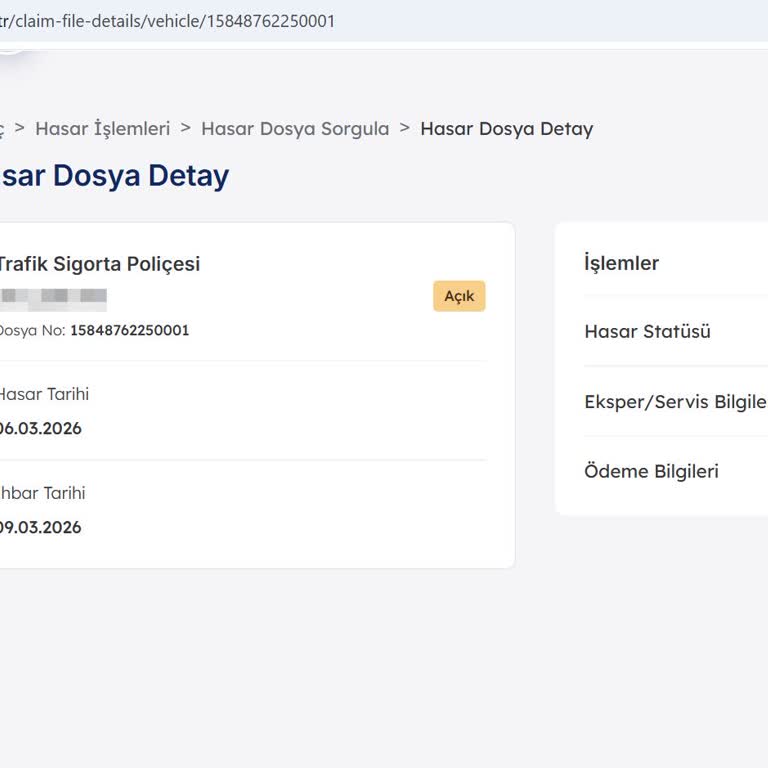This screenshot has height=768, width=768.
Task: Click the İhbar Tarihi label
Action: (x=42, y=493)
